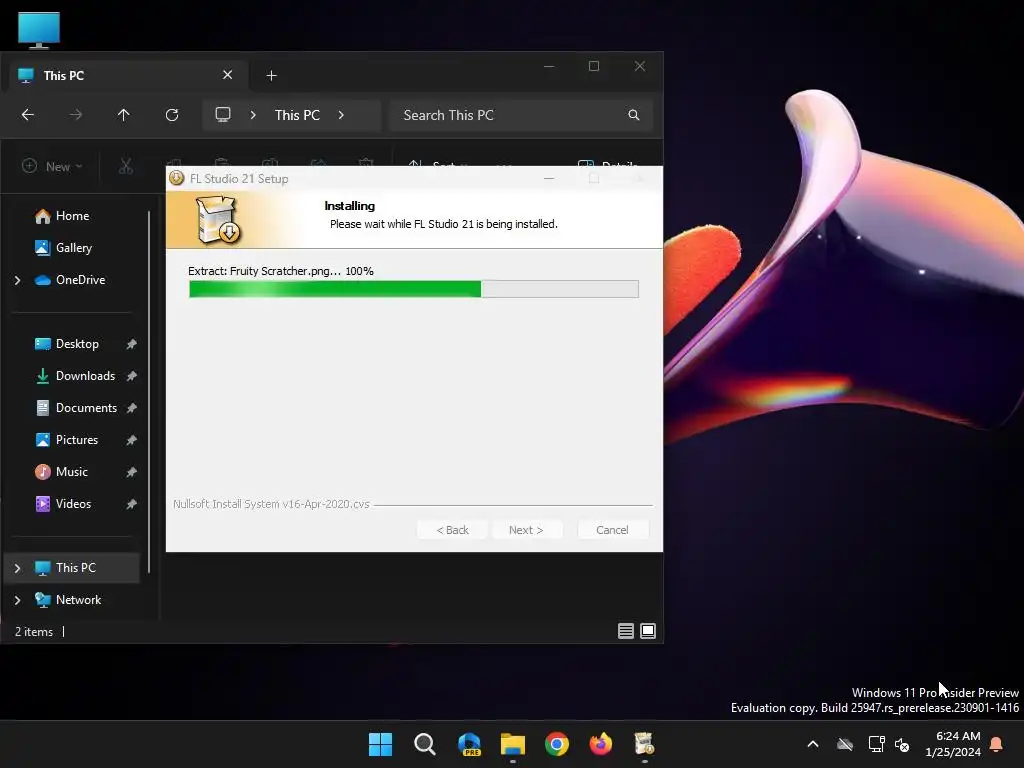Expand the Network tree node
1024x768 pixels.
(18, 600)
